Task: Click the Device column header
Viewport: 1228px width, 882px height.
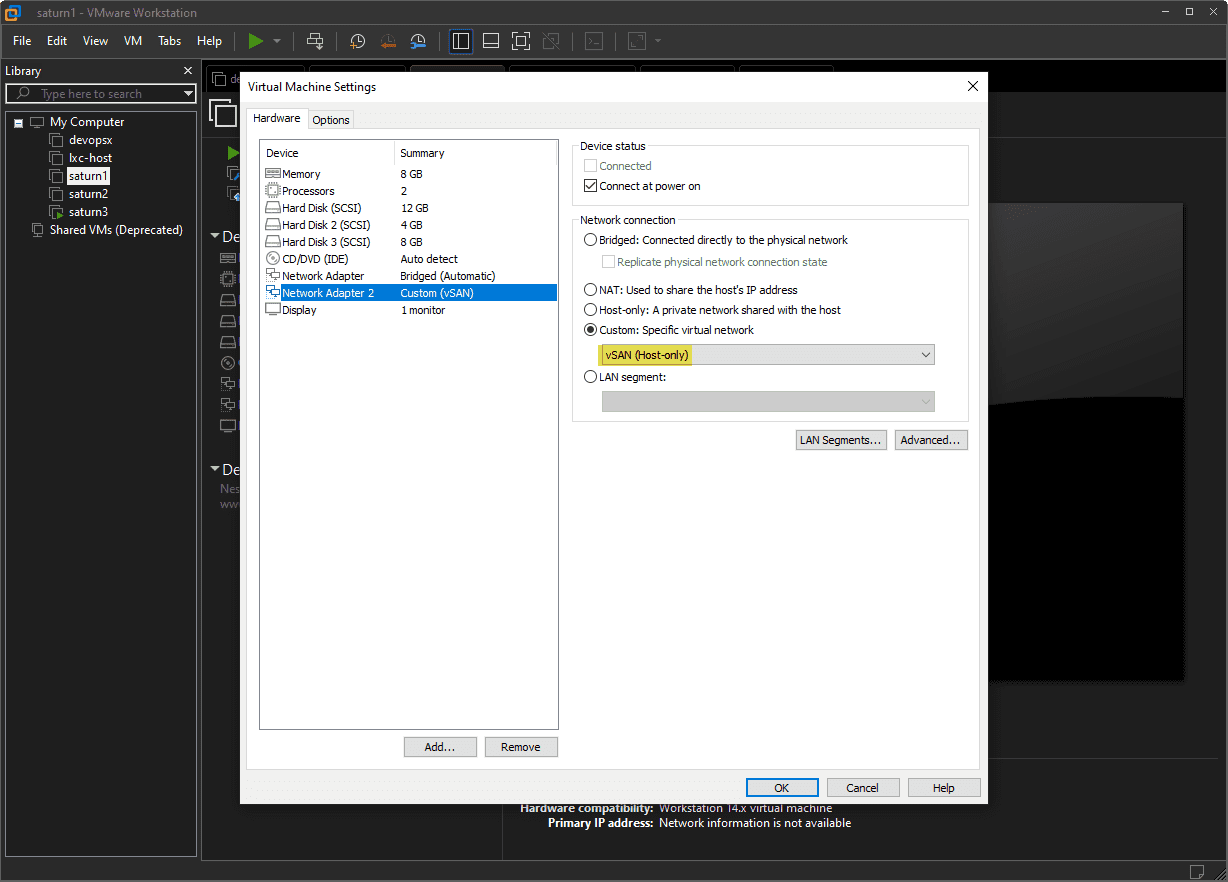Action: tap(328, 153)
